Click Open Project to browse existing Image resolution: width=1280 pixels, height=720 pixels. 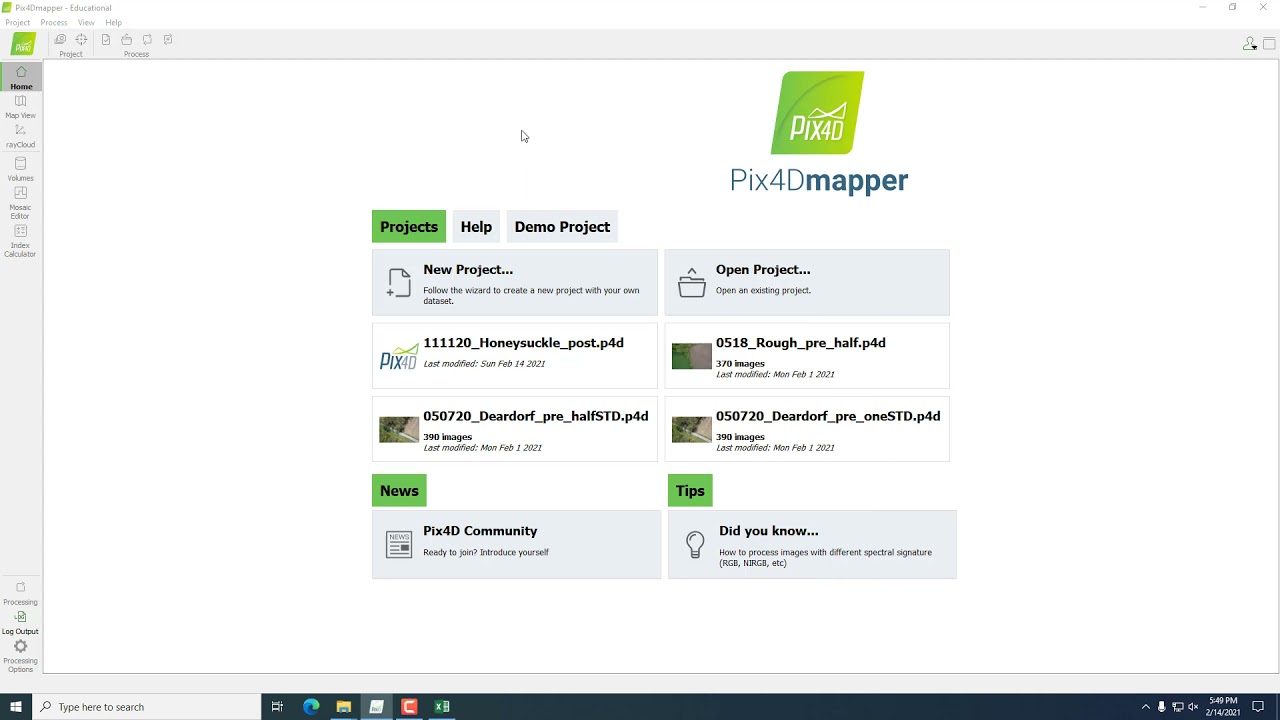click(x=807, y=283)
